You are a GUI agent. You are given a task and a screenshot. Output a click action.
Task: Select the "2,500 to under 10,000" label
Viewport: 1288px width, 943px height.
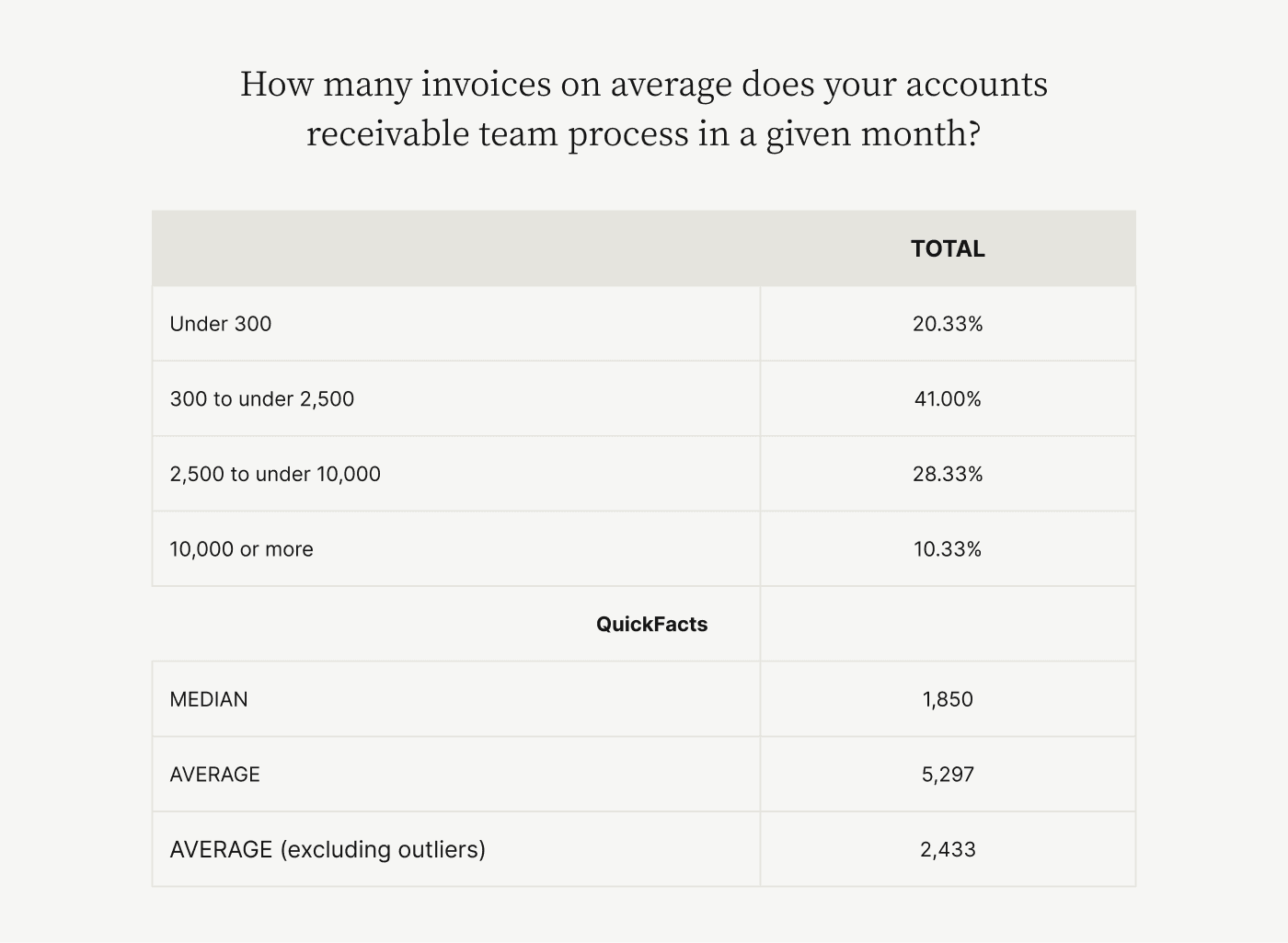click(275, 475)
